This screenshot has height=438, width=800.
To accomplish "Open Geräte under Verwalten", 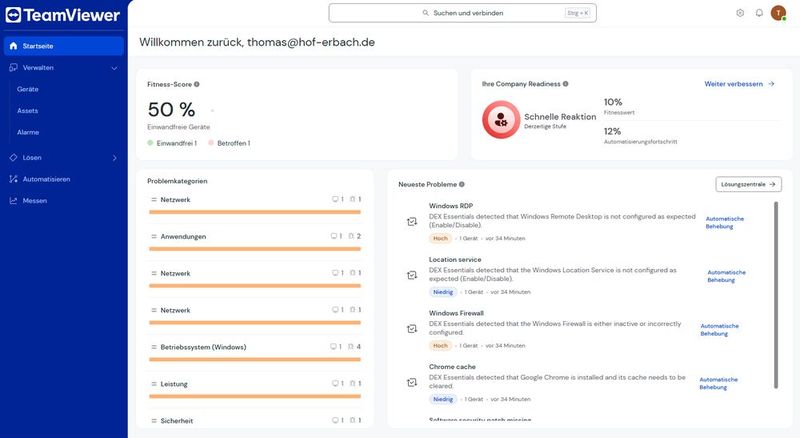I will click(x=28, y=89).
